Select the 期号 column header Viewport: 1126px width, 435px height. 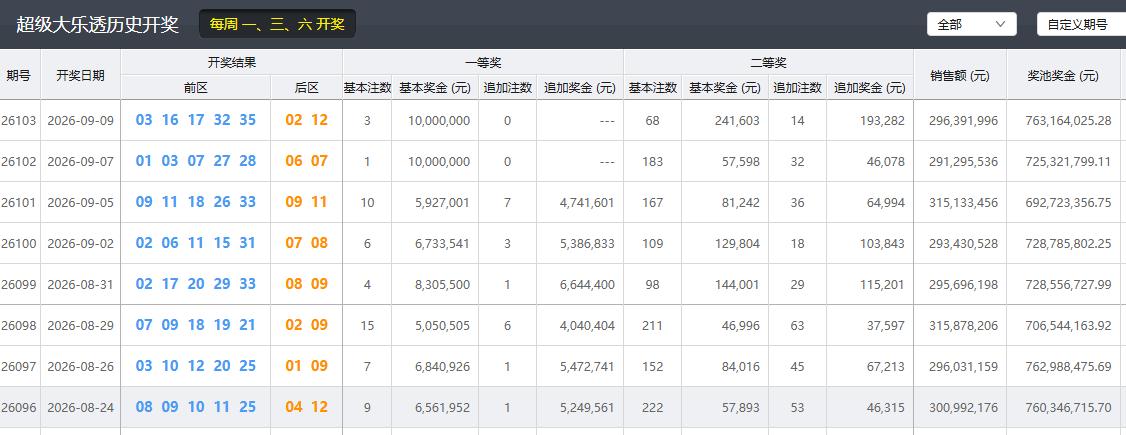tap(19, 75)
